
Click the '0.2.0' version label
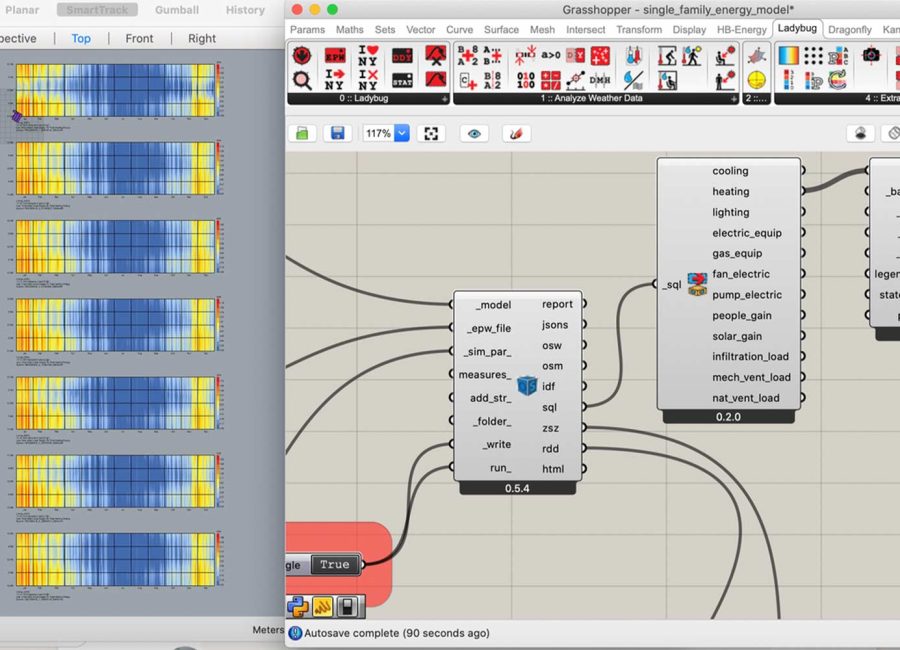point(728,417)
